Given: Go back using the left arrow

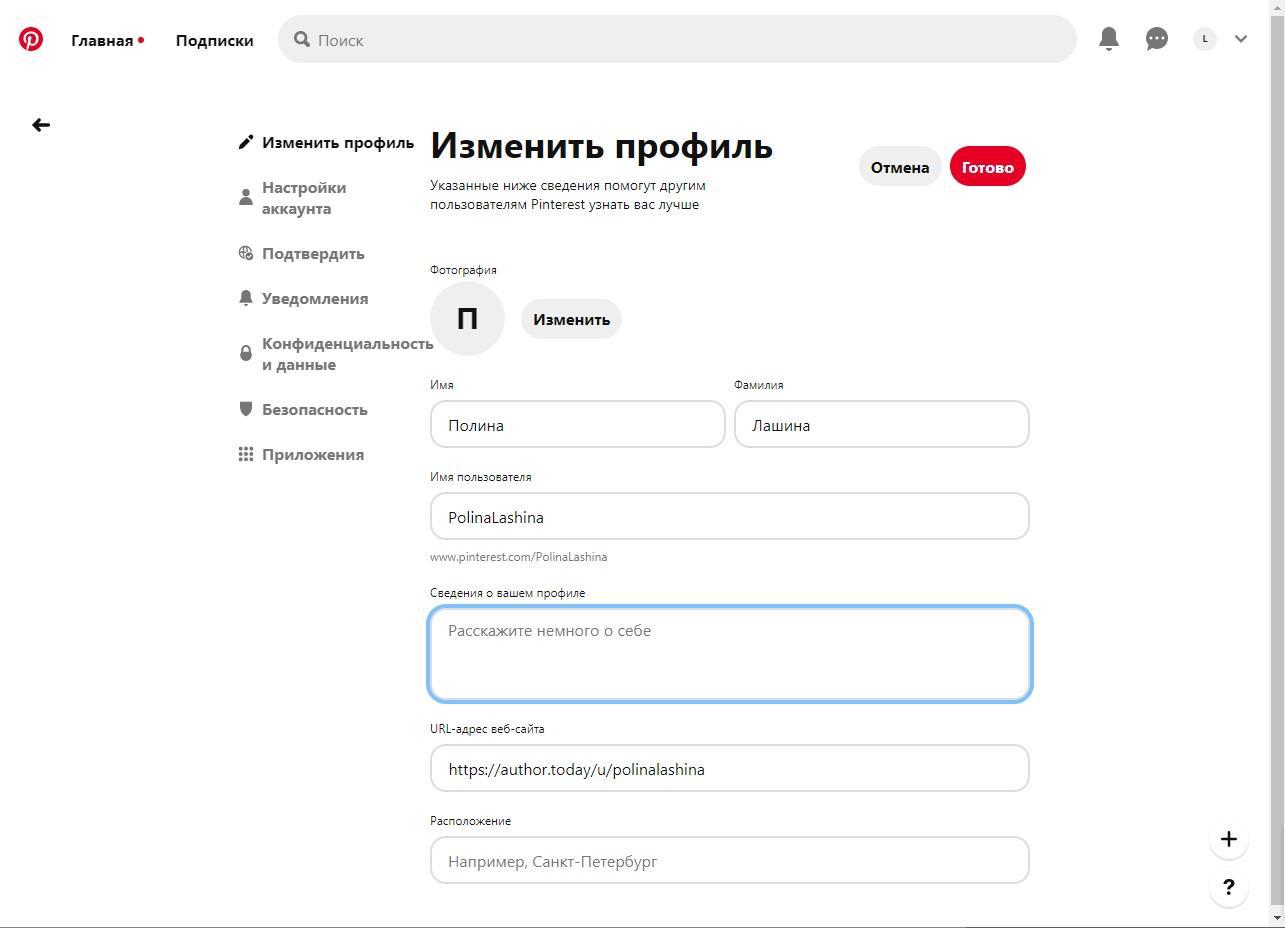Looking at the screenshot, I should click(x=41, y=125).
